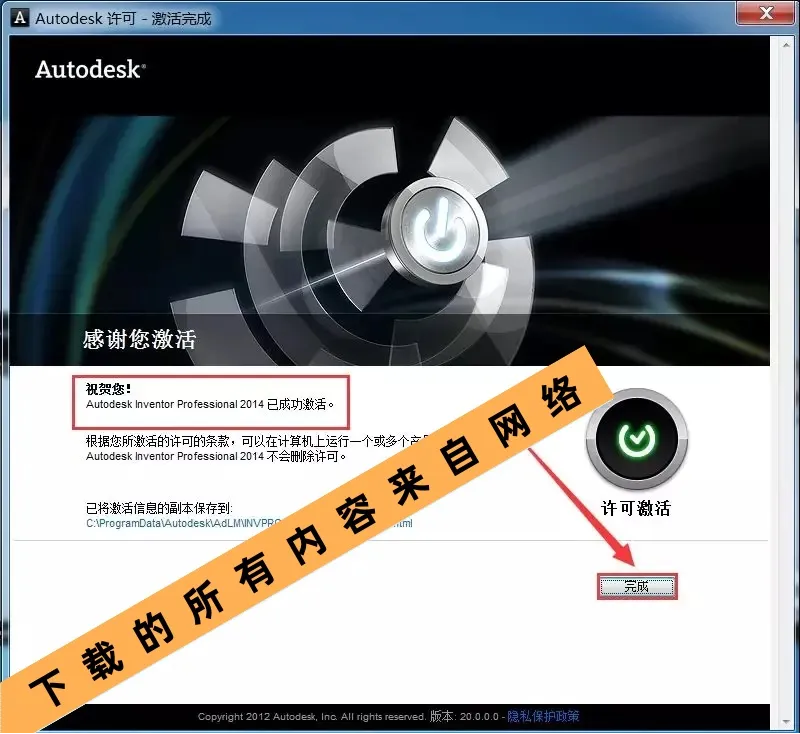Click the Autodesk A icon in title bar

(x=20, y=18)
